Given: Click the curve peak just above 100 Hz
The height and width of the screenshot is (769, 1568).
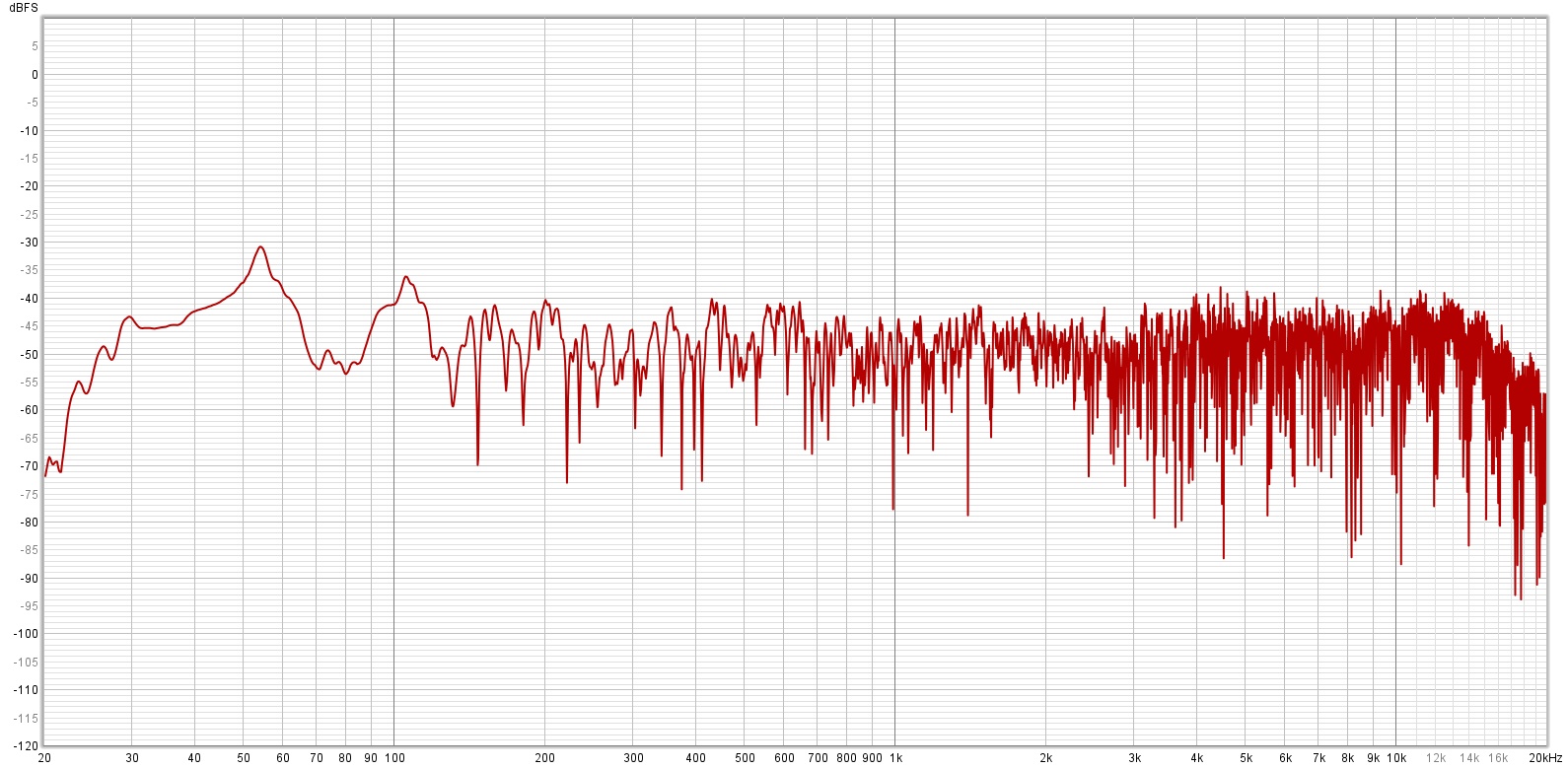Looking at the screenshot, I should click(x=405, y=277).
